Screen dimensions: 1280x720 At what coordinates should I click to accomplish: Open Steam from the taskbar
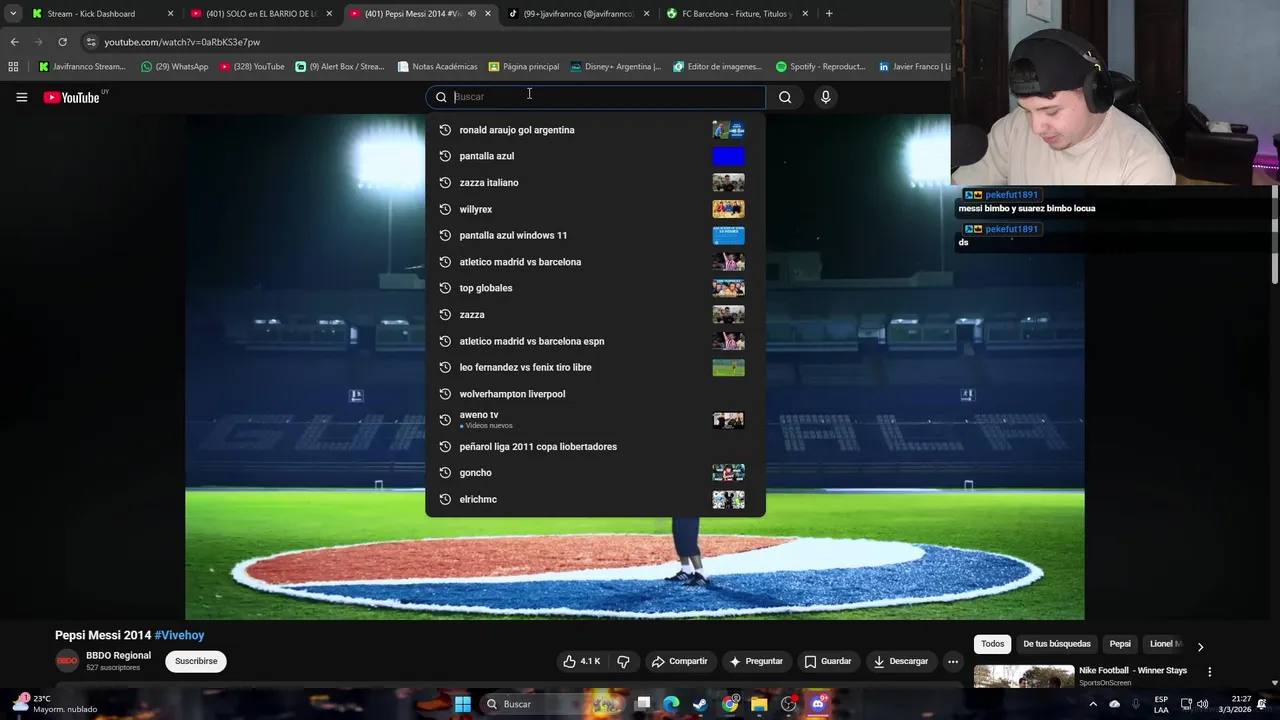pos(700,704)
